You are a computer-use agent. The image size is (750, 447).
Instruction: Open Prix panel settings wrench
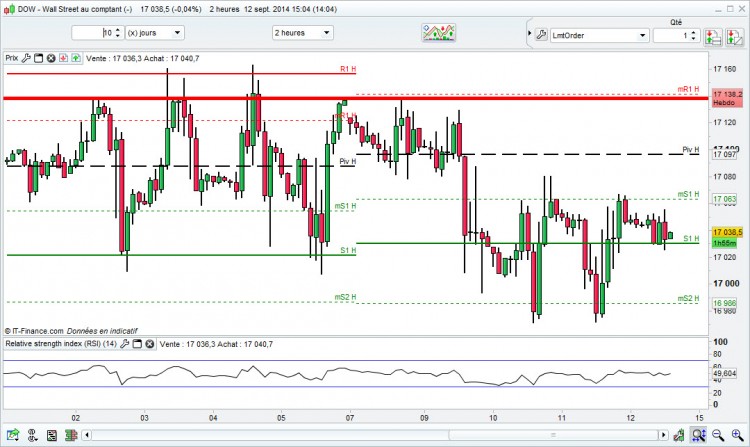coord(26,58)
